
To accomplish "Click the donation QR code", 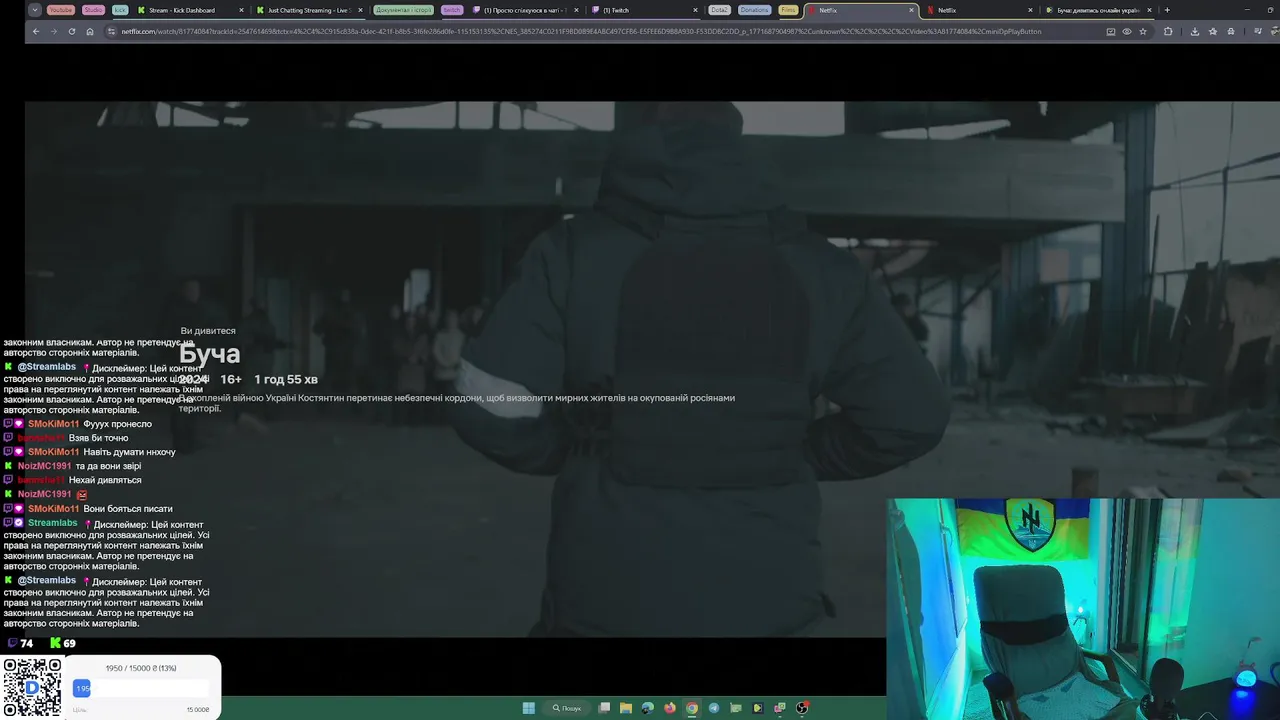I will tap(32, 687).
